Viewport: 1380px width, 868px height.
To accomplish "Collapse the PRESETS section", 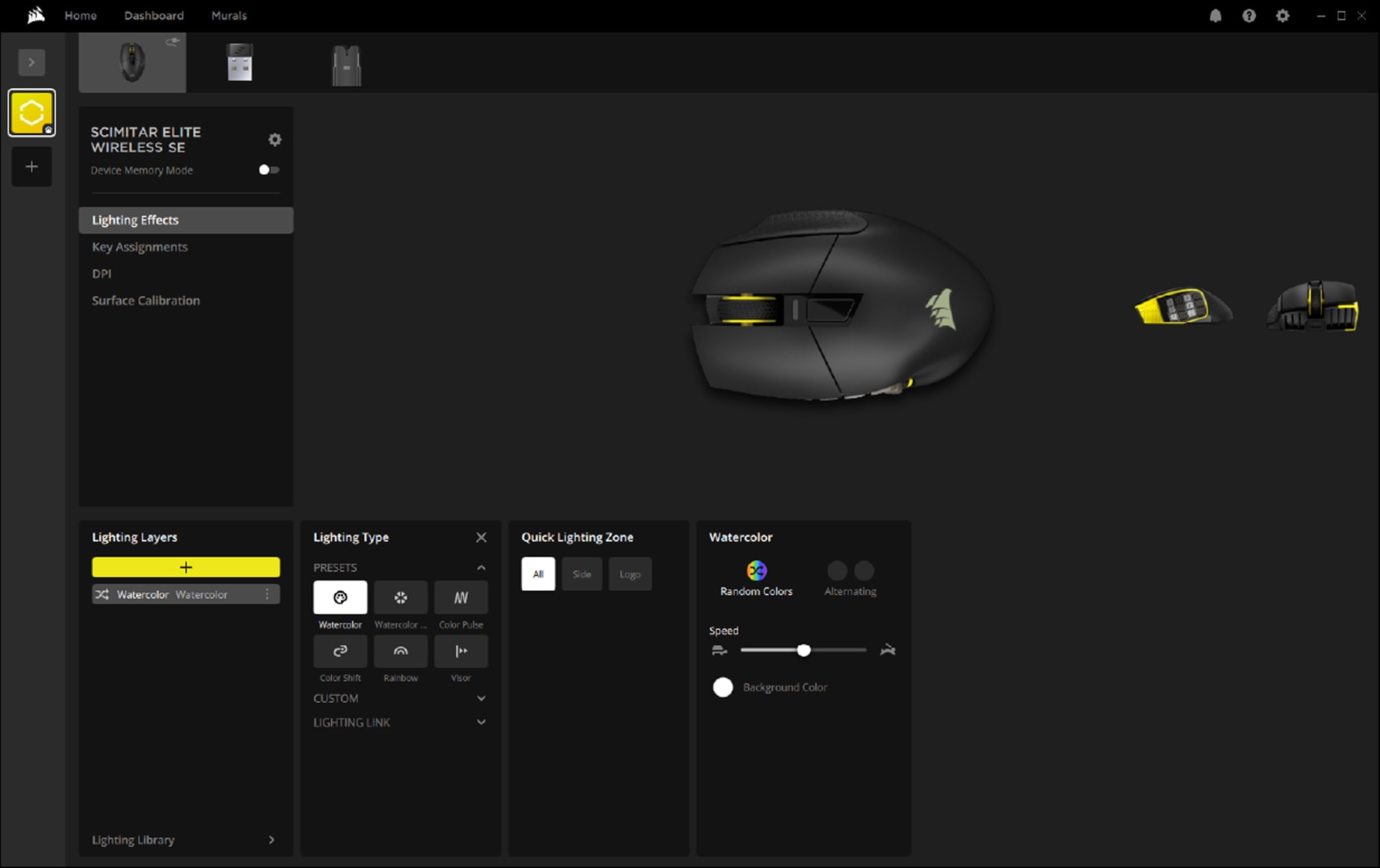I will (481, 568).
